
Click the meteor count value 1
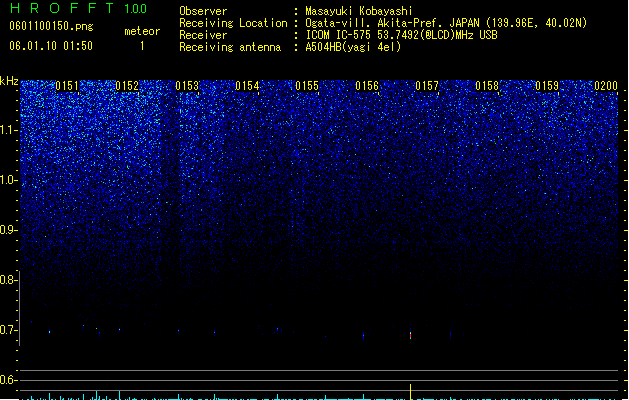coord(142,46)
